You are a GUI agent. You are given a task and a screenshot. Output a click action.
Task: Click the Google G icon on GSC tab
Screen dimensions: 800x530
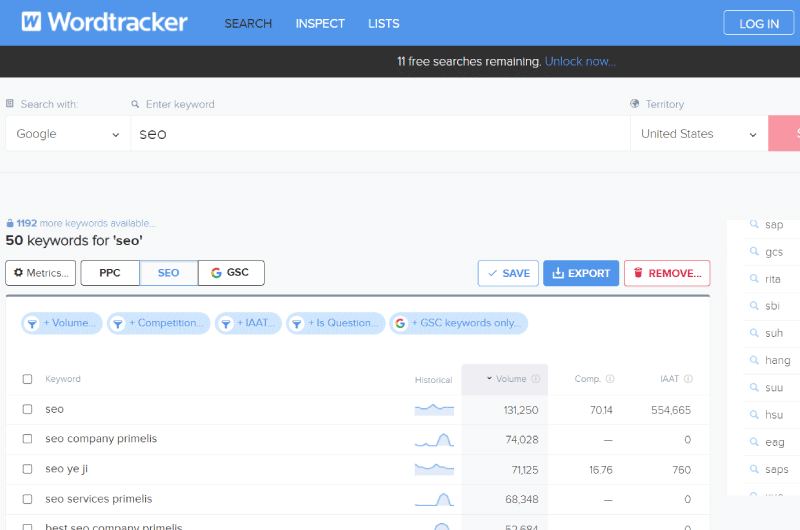[x=216, y=273]
